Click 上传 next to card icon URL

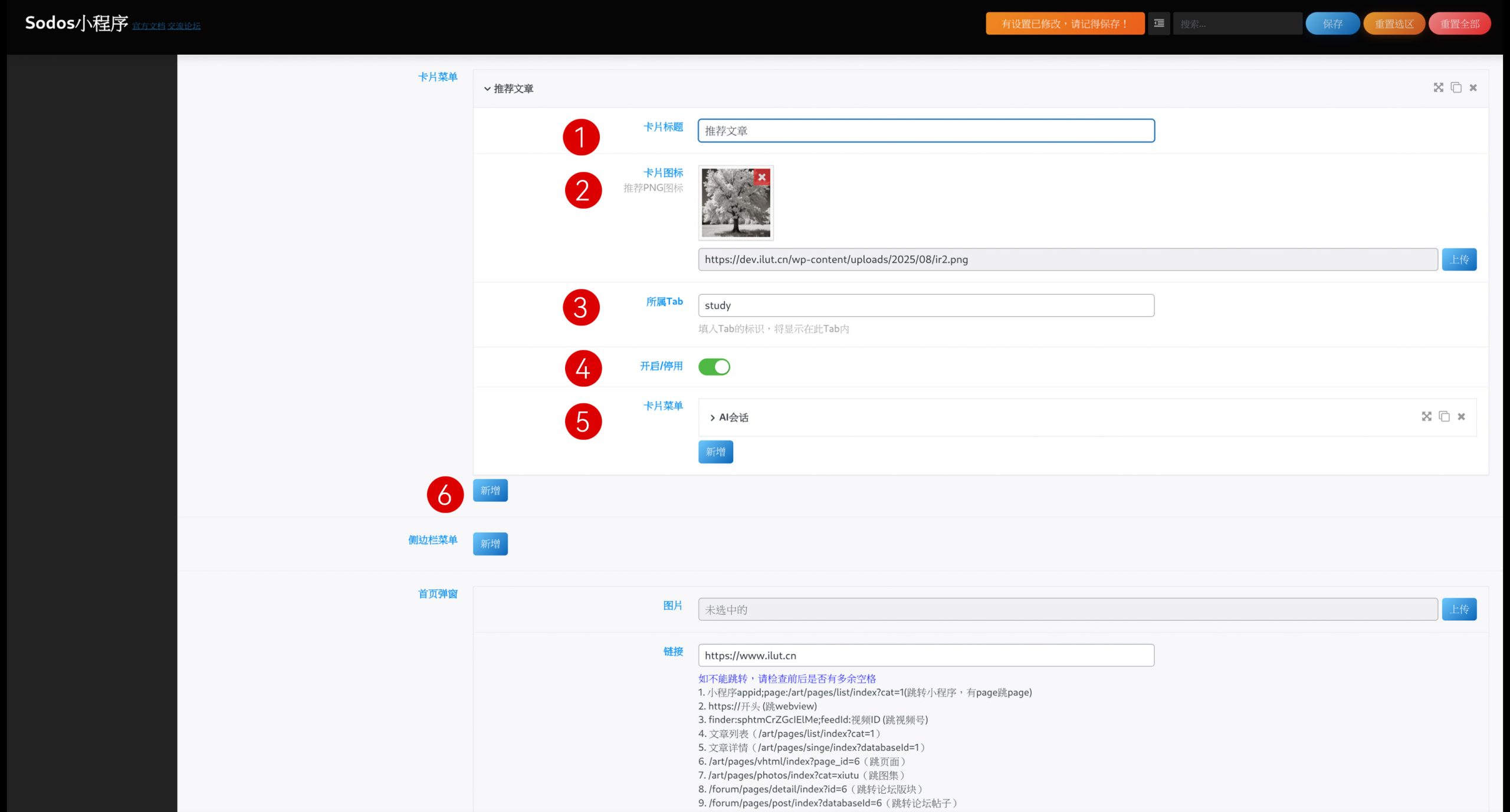coord(1459,259)
